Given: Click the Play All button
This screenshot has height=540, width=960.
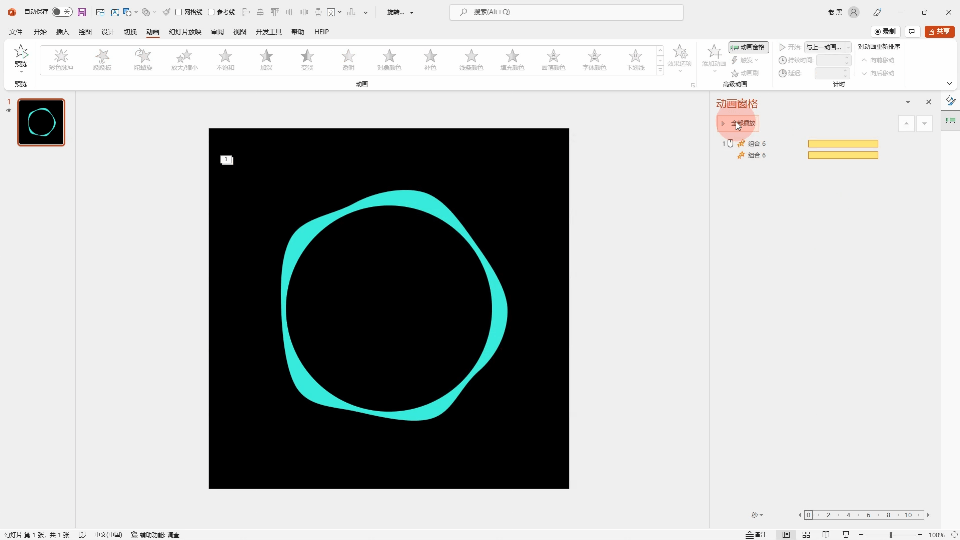Looking at the screenshot, I should (738, 123).
